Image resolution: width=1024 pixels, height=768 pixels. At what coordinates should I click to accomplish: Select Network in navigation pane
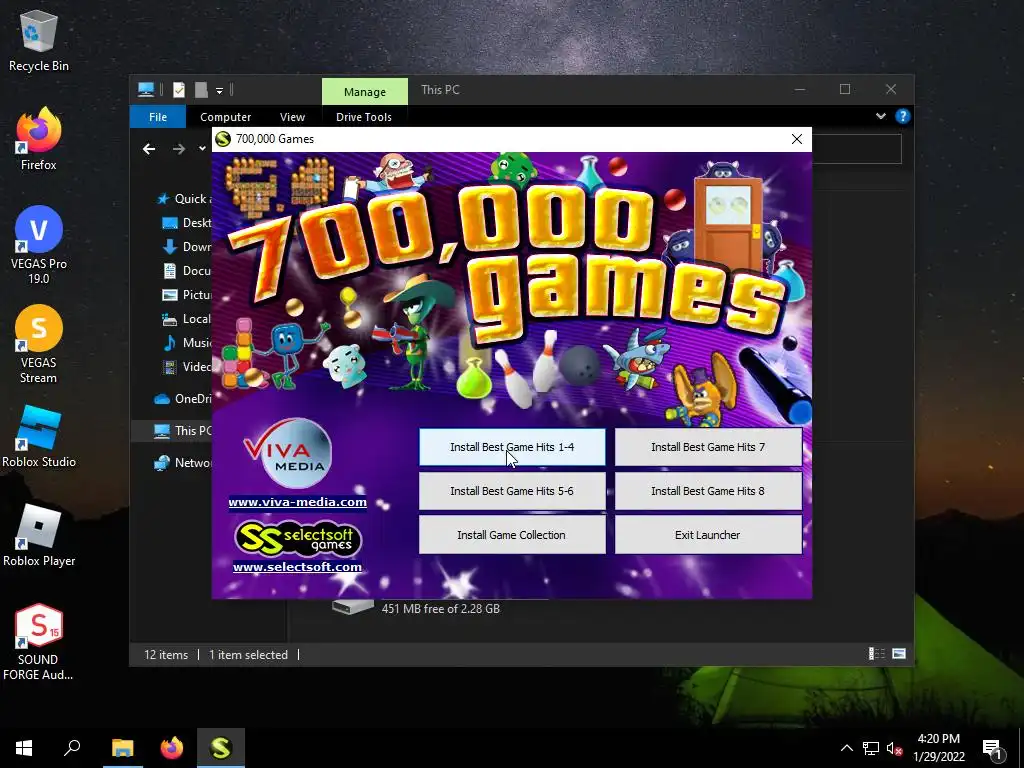(x=182, y=462)
